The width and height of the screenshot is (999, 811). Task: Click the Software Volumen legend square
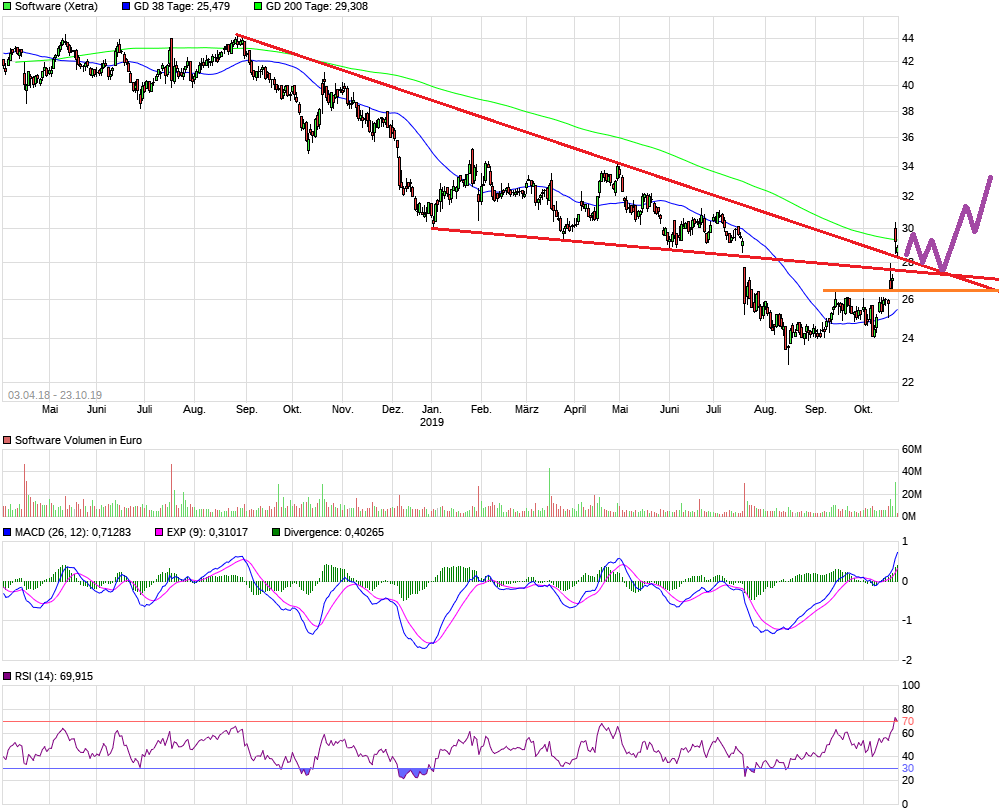(7, 441)
